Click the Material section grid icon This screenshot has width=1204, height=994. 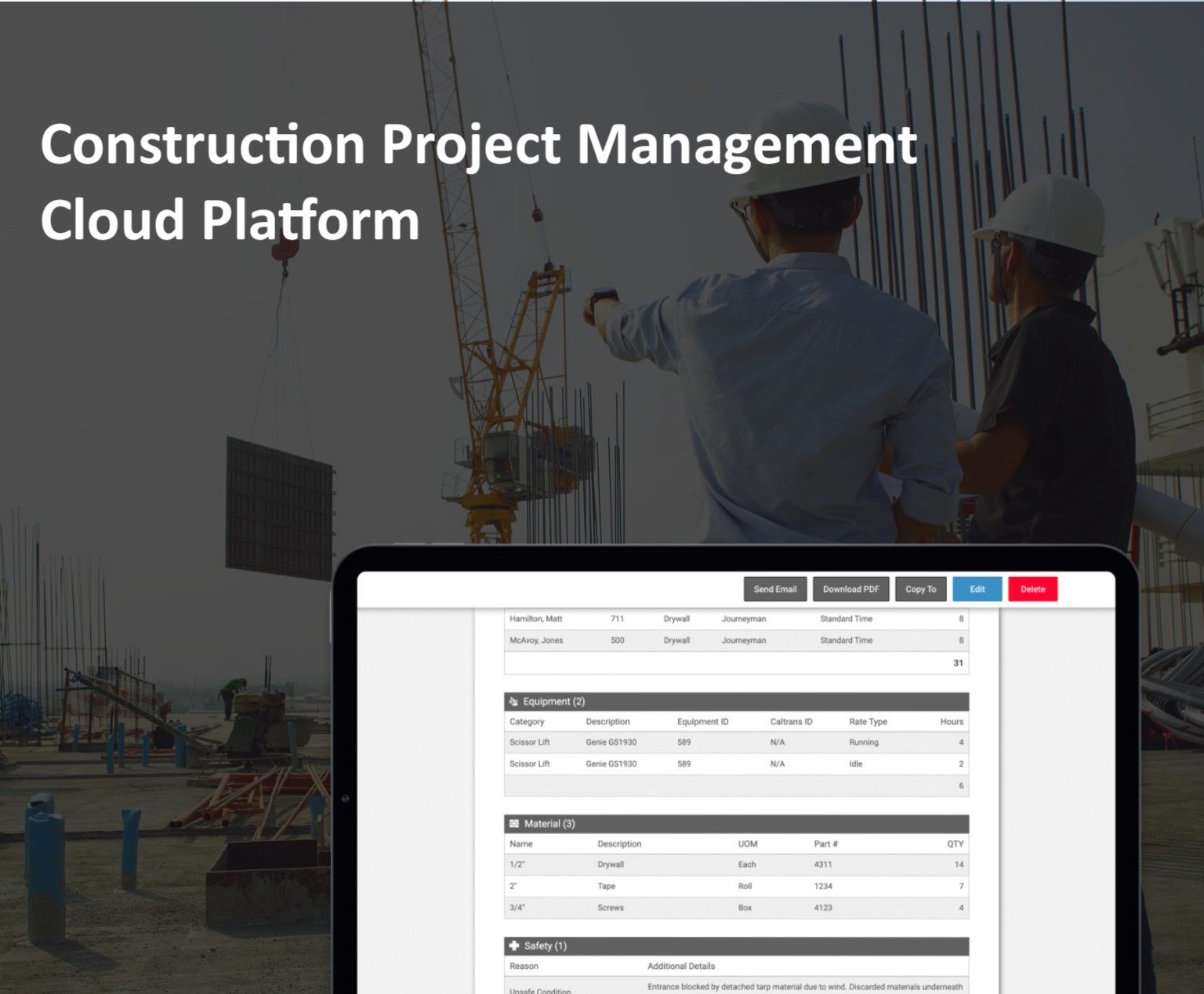pos(514,824)
